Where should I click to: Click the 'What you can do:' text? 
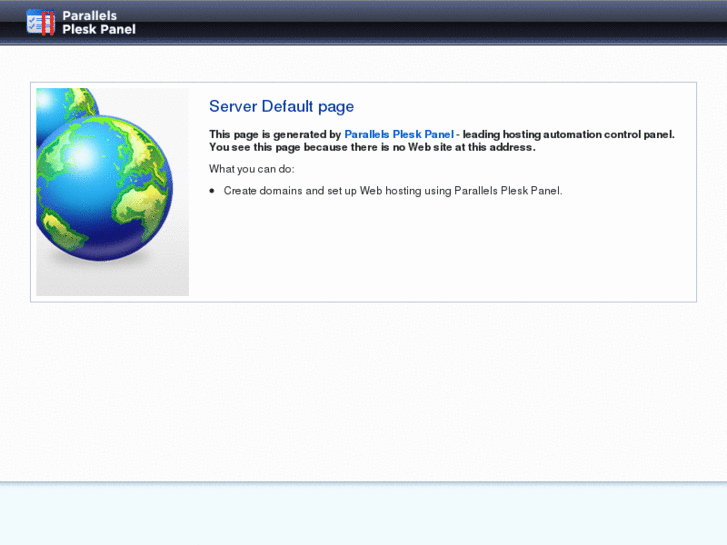pos(251,168)
